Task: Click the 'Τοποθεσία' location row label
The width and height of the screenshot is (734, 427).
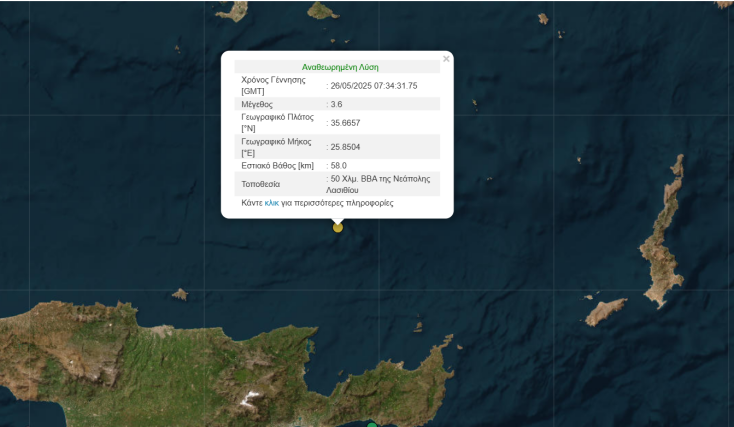Action: [261, 185]
